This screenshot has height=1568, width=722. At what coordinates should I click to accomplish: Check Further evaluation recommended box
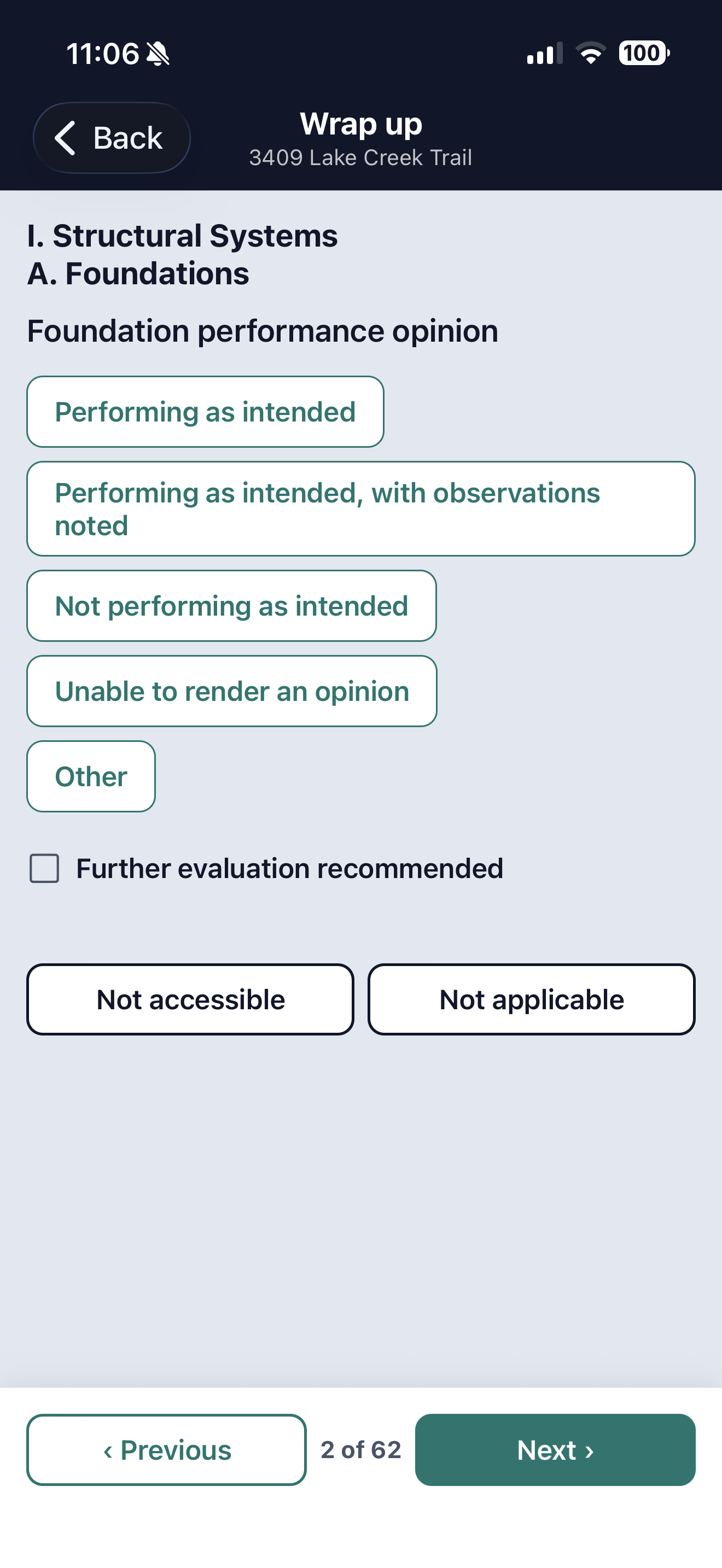[x=44, y=868]
